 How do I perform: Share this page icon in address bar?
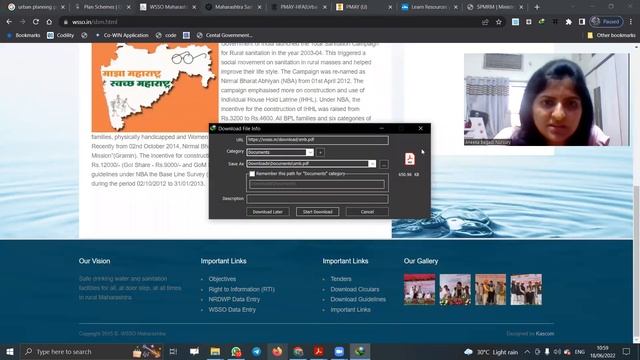click(485, 22)
